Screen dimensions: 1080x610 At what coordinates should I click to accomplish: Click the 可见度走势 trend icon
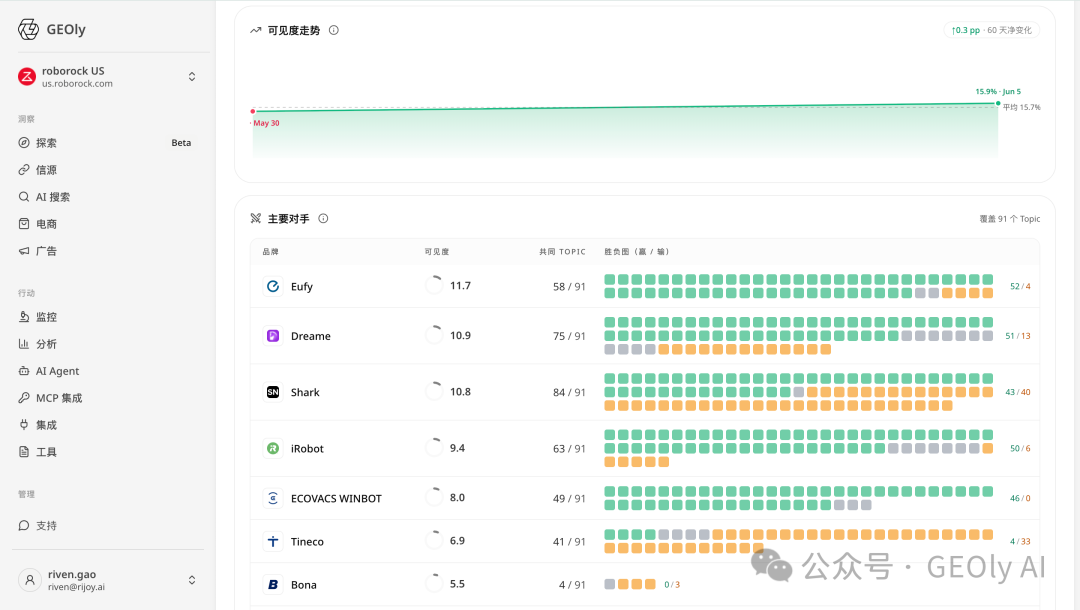coord(256,30)
